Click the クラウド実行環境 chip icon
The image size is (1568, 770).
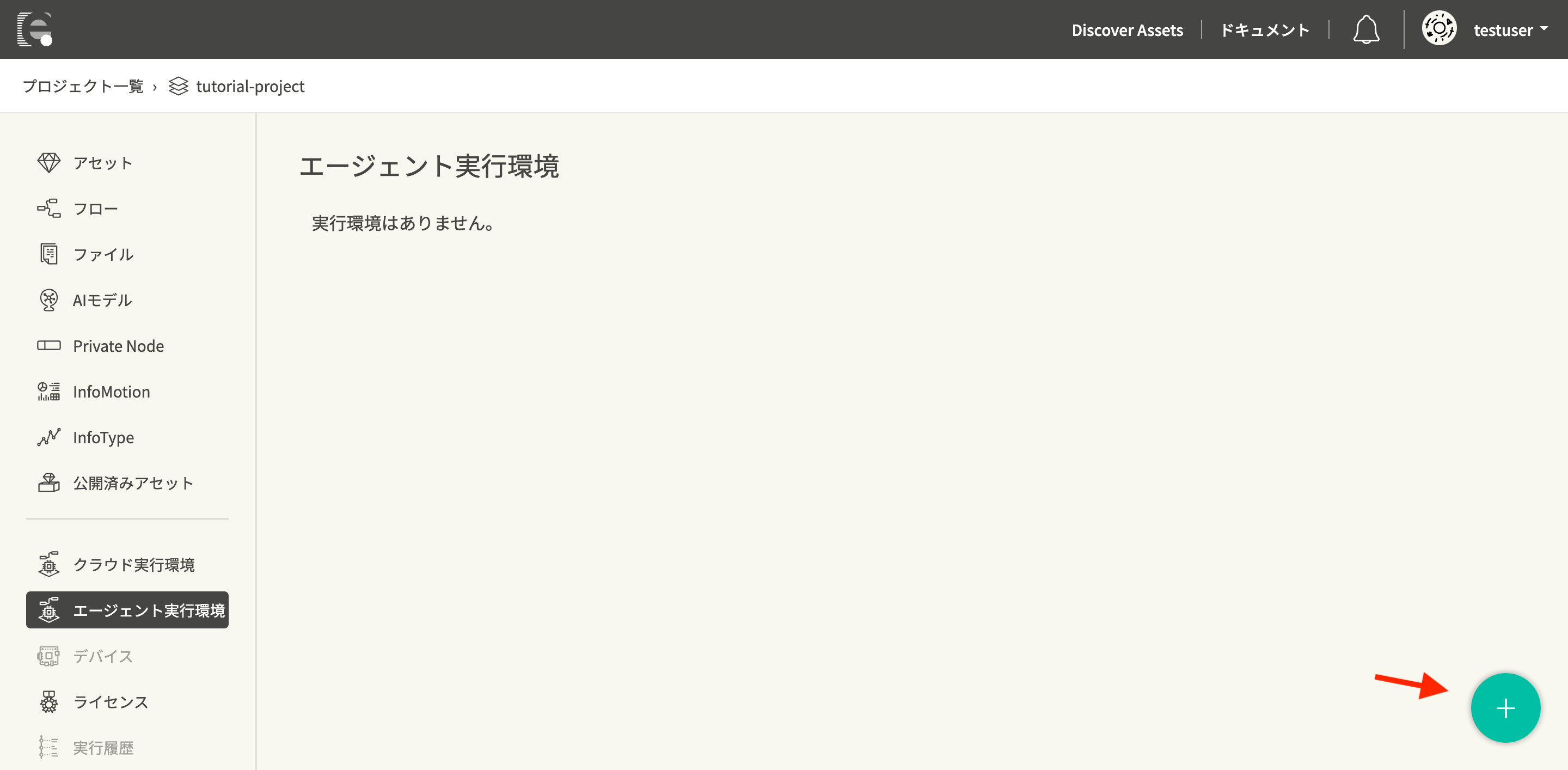pos(48,564)
